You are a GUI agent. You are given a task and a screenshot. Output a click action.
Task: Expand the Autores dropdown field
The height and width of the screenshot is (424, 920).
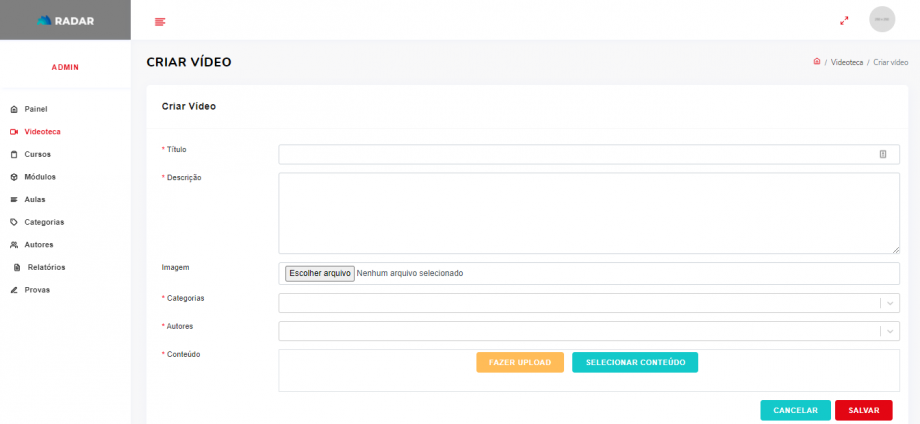pos(589,331)
